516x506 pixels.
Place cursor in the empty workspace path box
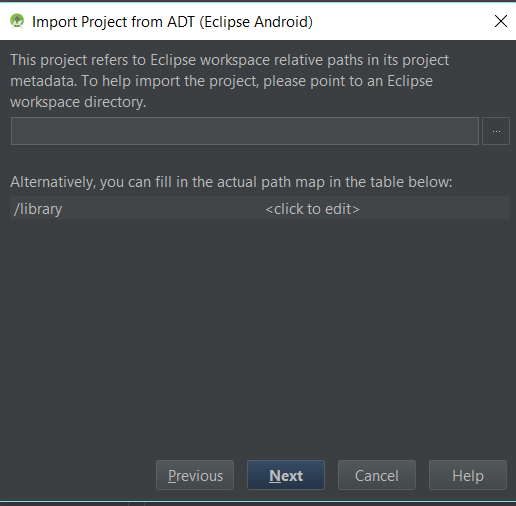245,131
